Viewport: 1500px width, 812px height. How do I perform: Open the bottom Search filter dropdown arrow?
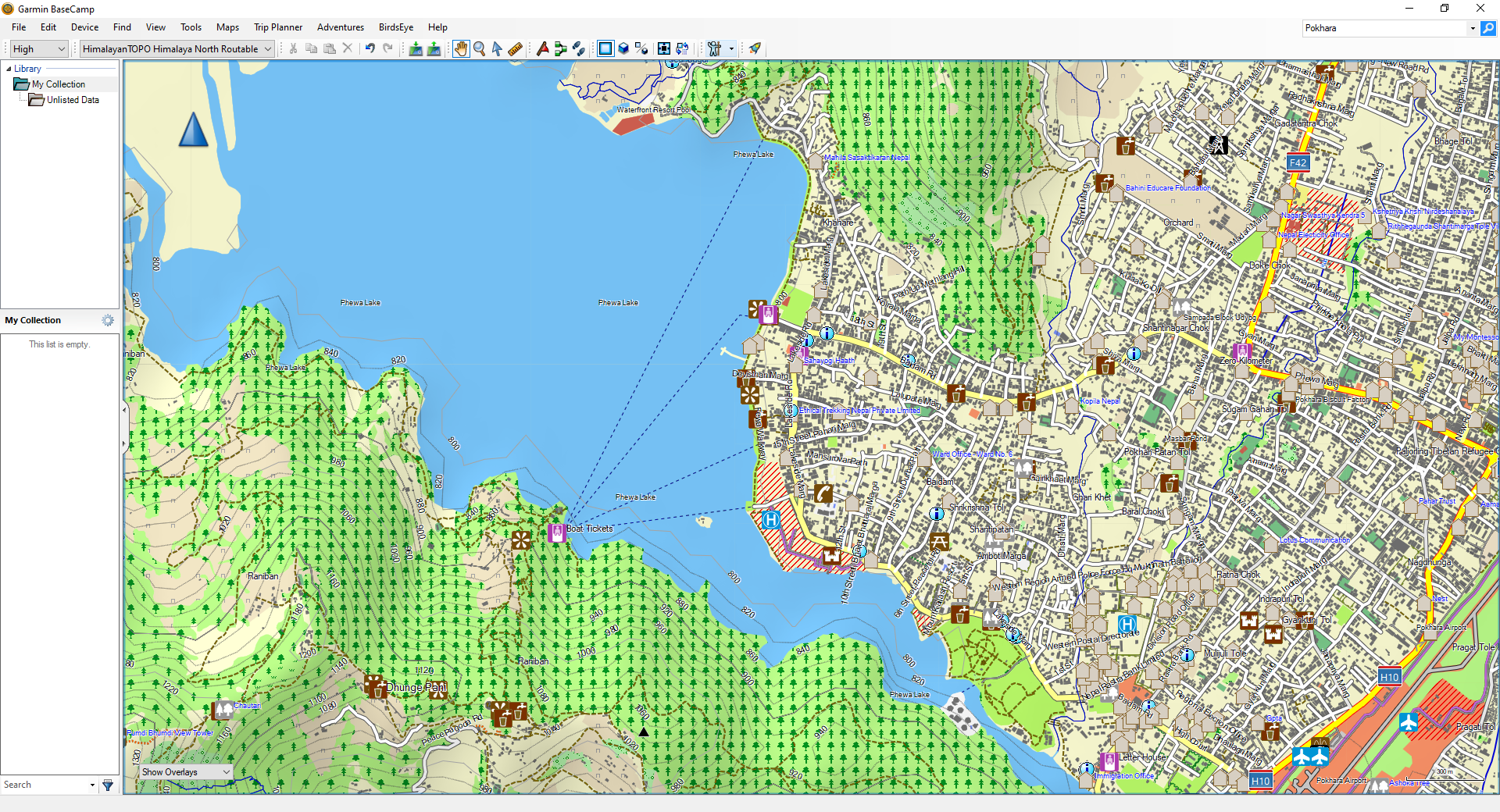[x=92, y=785]
